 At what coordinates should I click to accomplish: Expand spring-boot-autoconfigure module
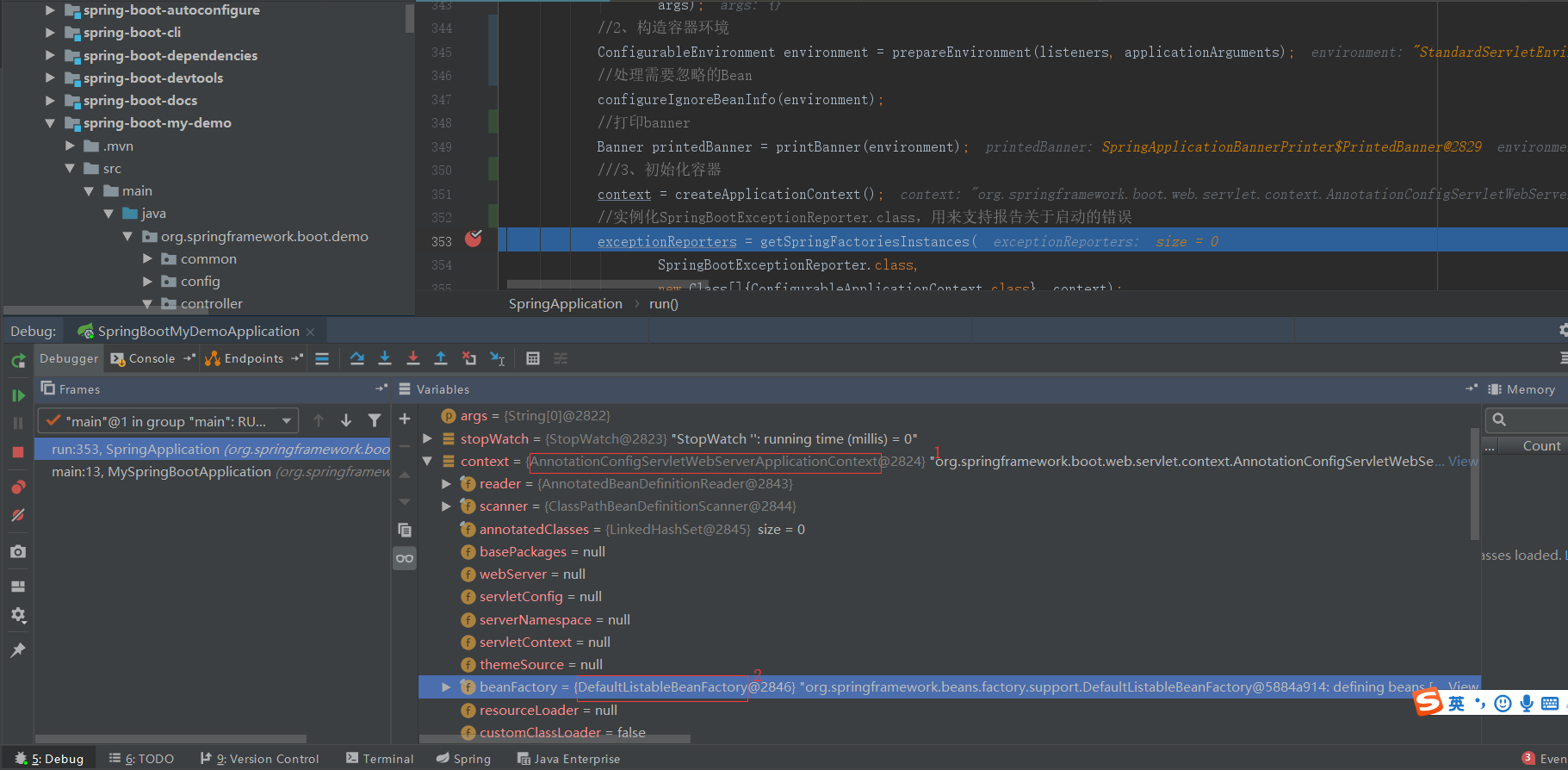pos(50,10)
